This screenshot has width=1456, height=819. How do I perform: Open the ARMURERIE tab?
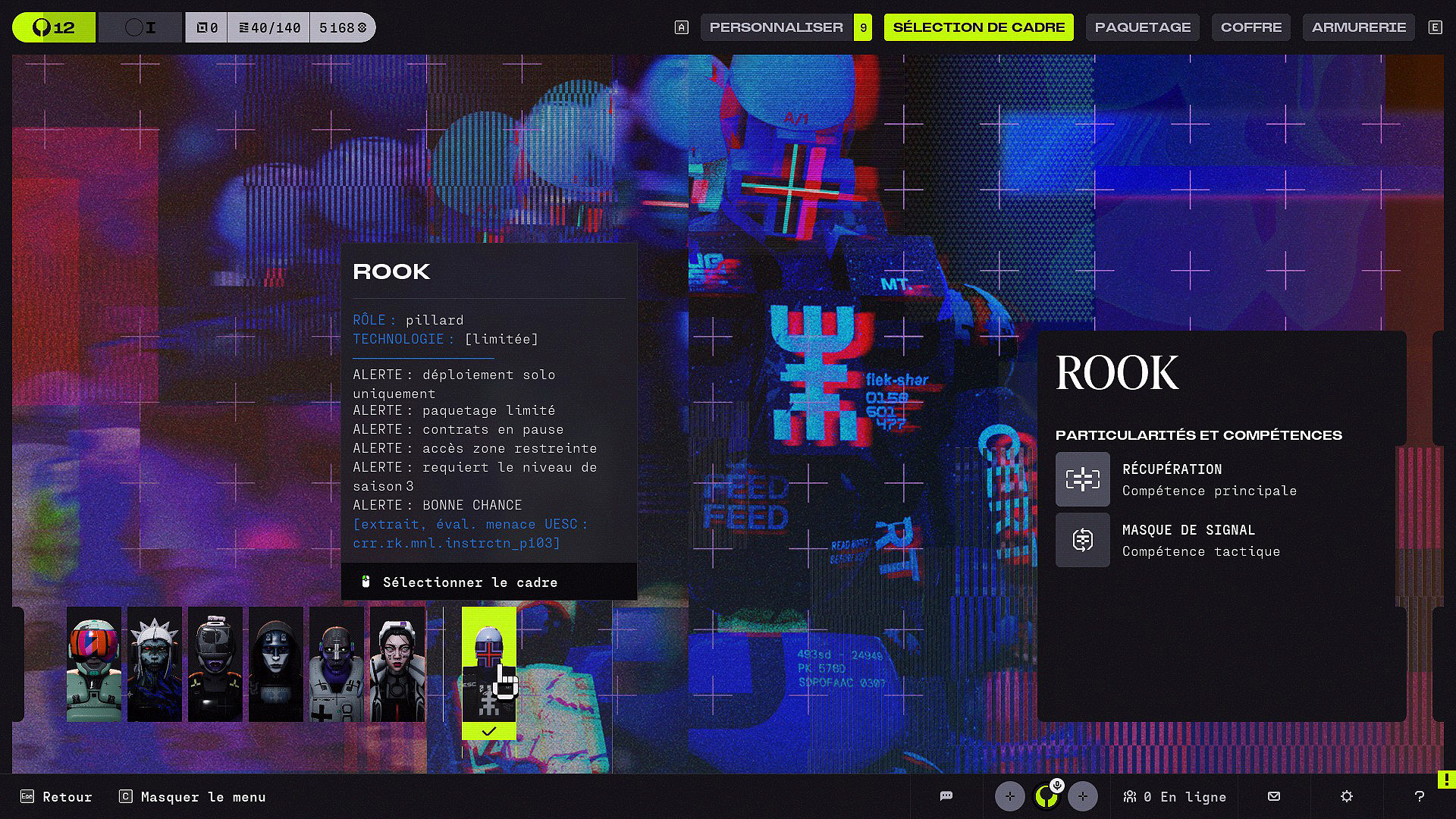pos(1358,27)
